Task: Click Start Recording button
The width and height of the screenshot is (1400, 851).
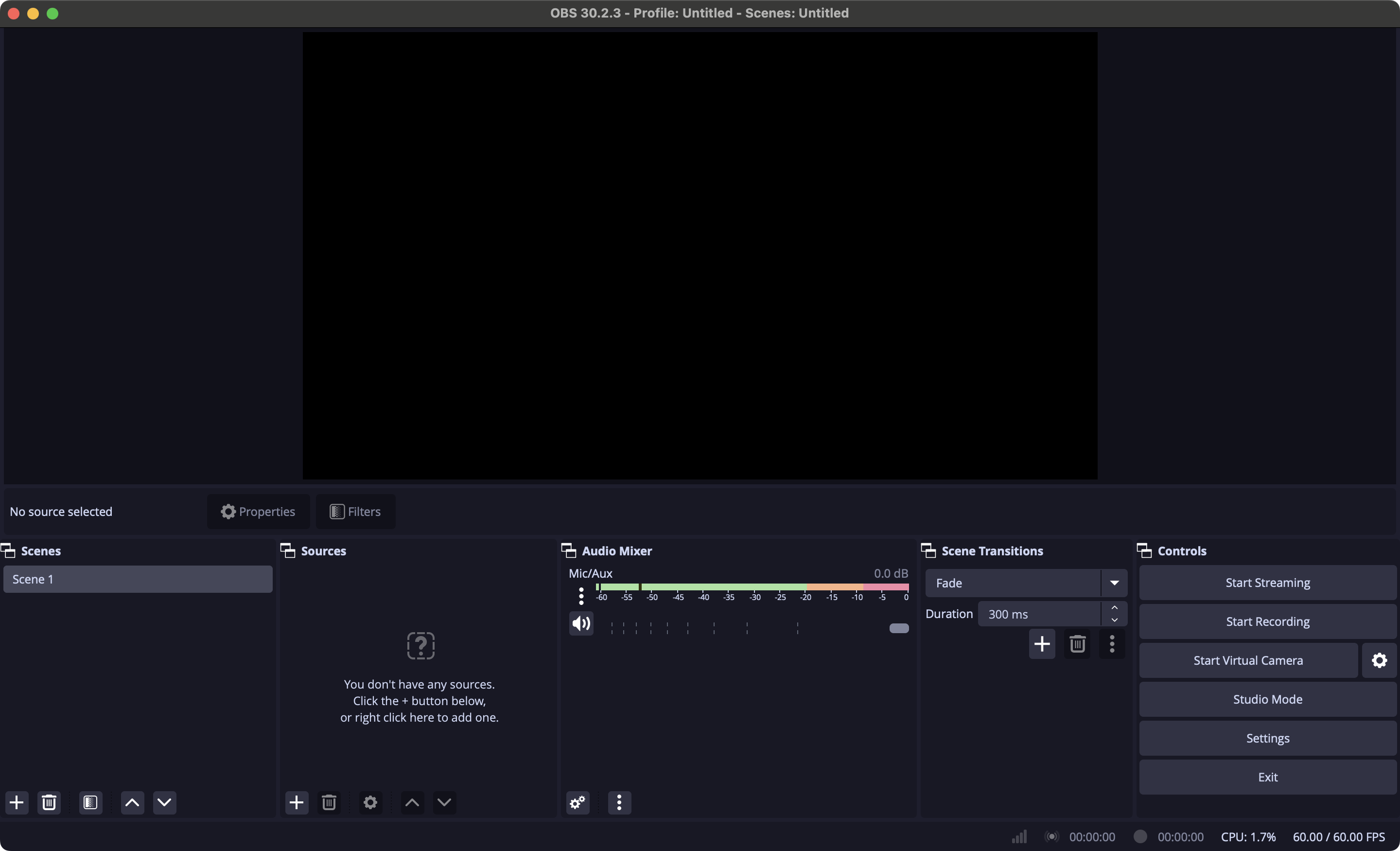Action: click(1267, 621)
